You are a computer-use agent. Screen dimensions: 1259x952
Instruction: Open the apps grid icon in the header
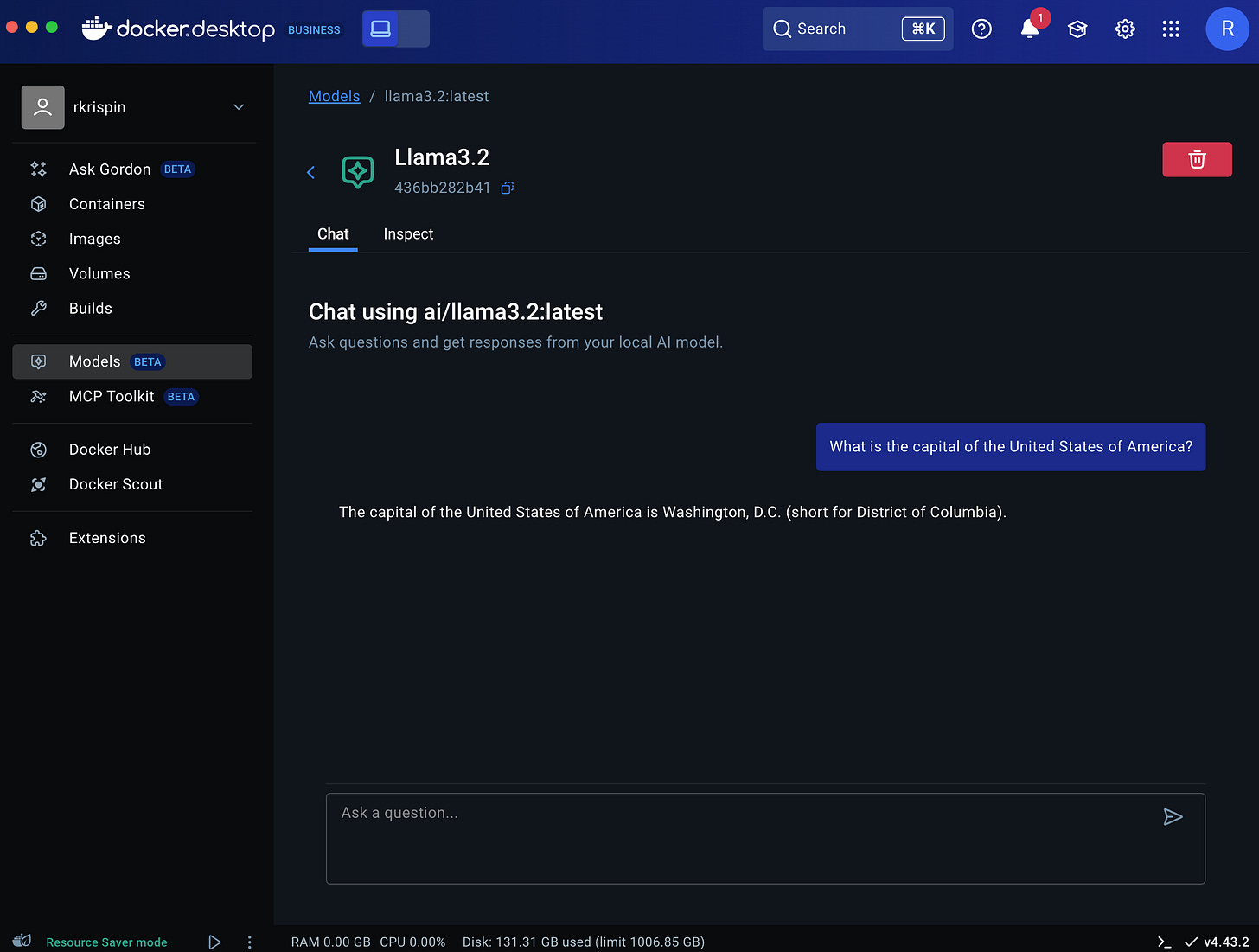click(x=1171, y=29)
